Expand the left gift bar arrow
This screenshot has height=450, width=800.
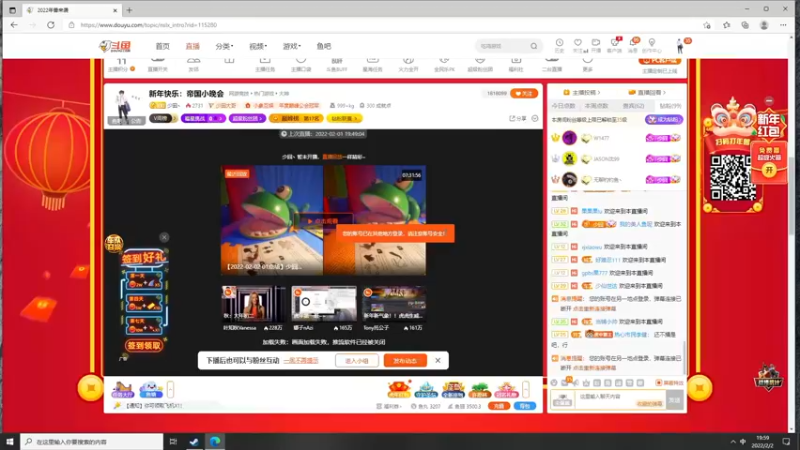click(x=170, y=389)
